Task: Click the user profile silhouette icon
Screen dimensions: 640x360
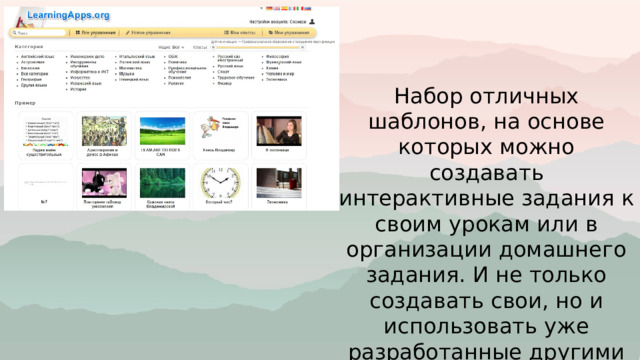Action: 312,22
